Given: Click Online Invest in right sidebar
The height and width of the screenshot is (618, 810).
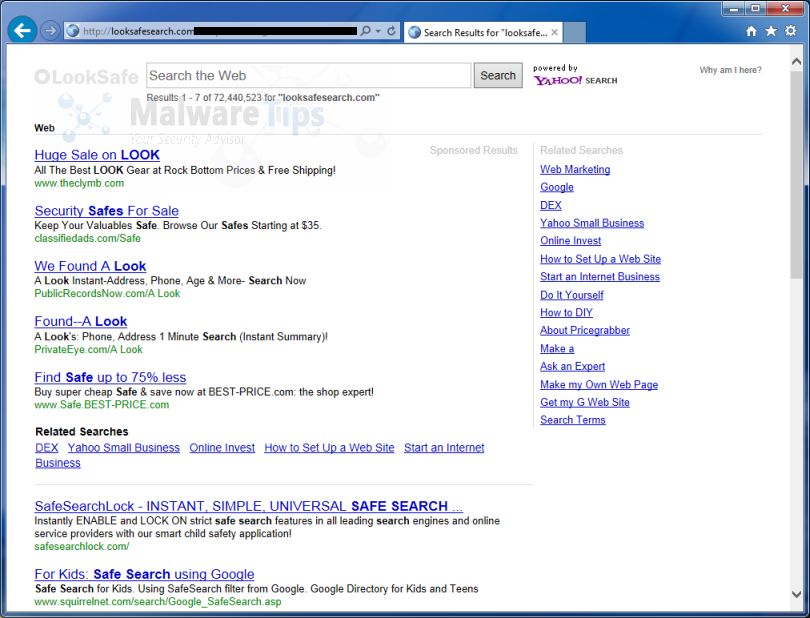Looking at the screenshot, I should (570, 240).
